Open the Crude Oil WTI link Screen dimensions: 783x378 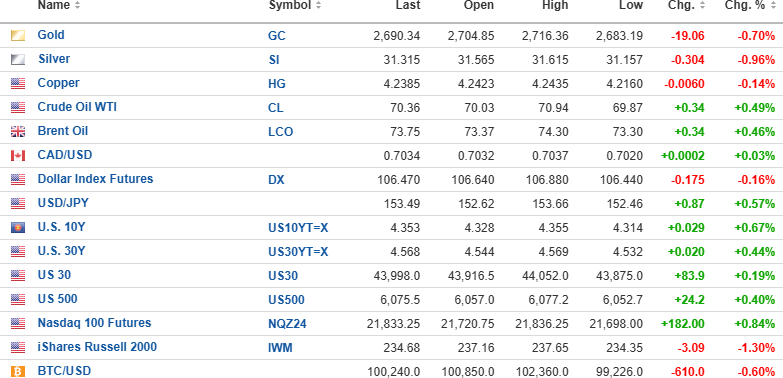(x=77, y=107)
